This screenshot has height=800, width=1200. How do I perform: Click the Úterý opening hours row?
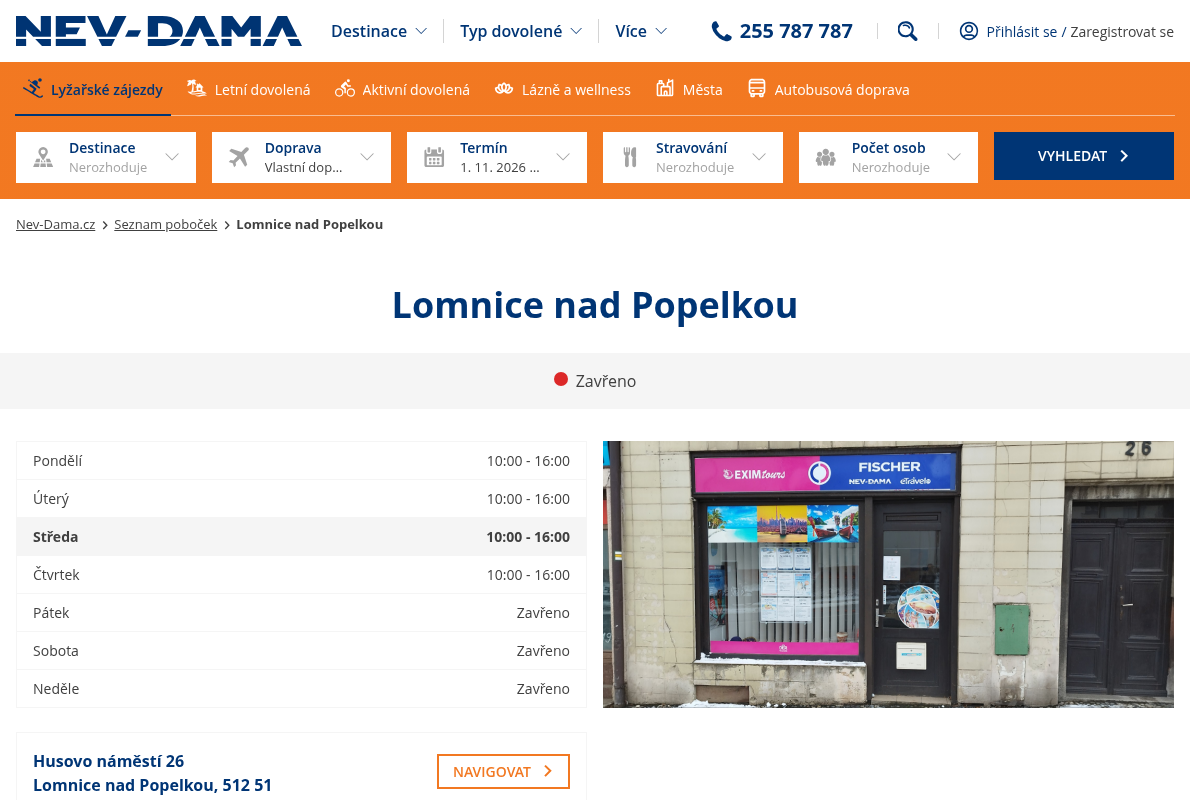301,499
